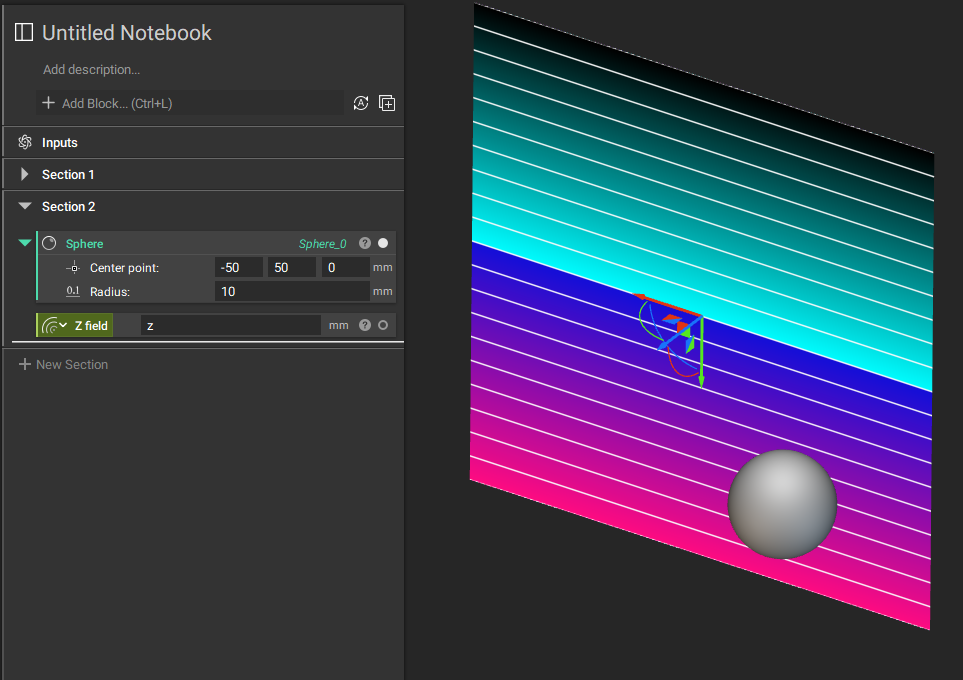Collapse Section 2
The height and width of the screenshot is (680, 963).
[25, 207]
